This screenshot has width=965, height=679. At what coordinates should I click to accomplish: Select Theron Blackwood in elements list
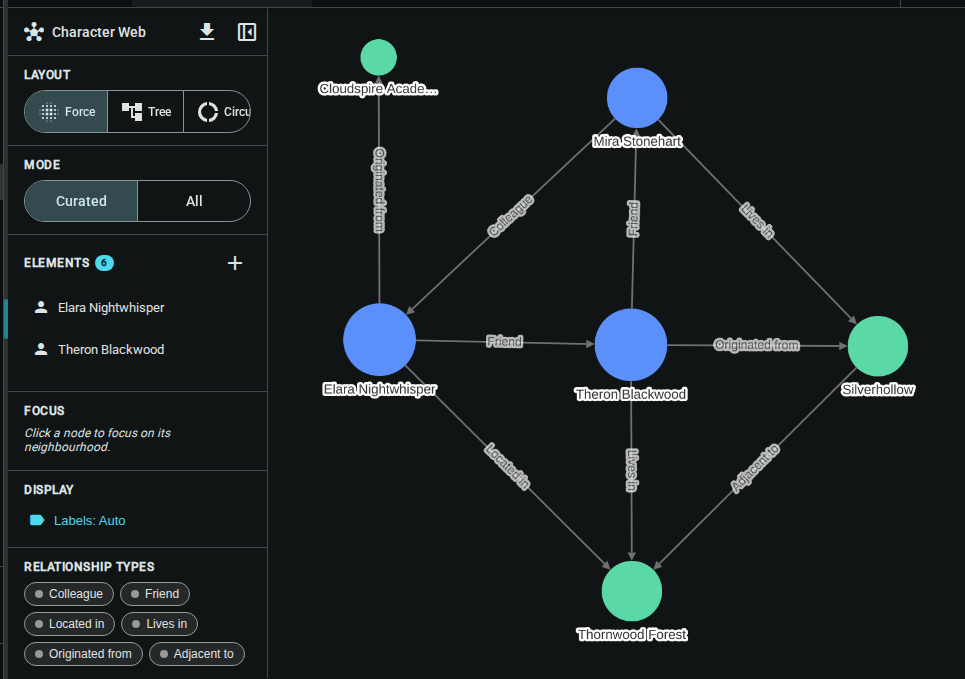[110, 350]
